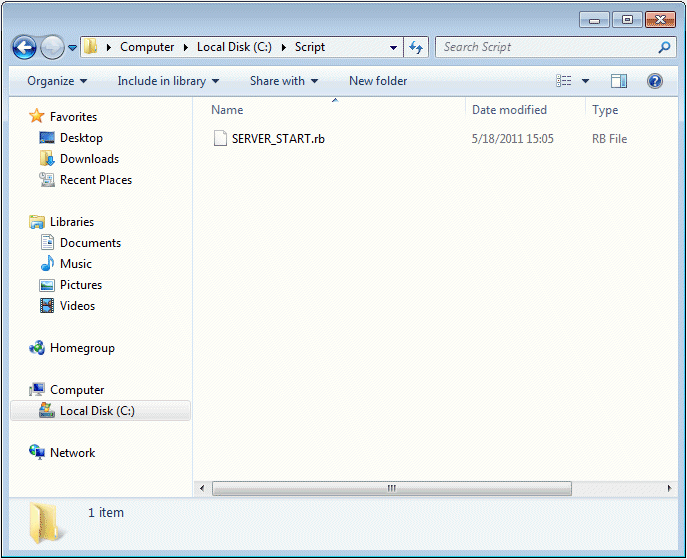Click the Music note icon
687x559 pixels.
tap(47, 263)
